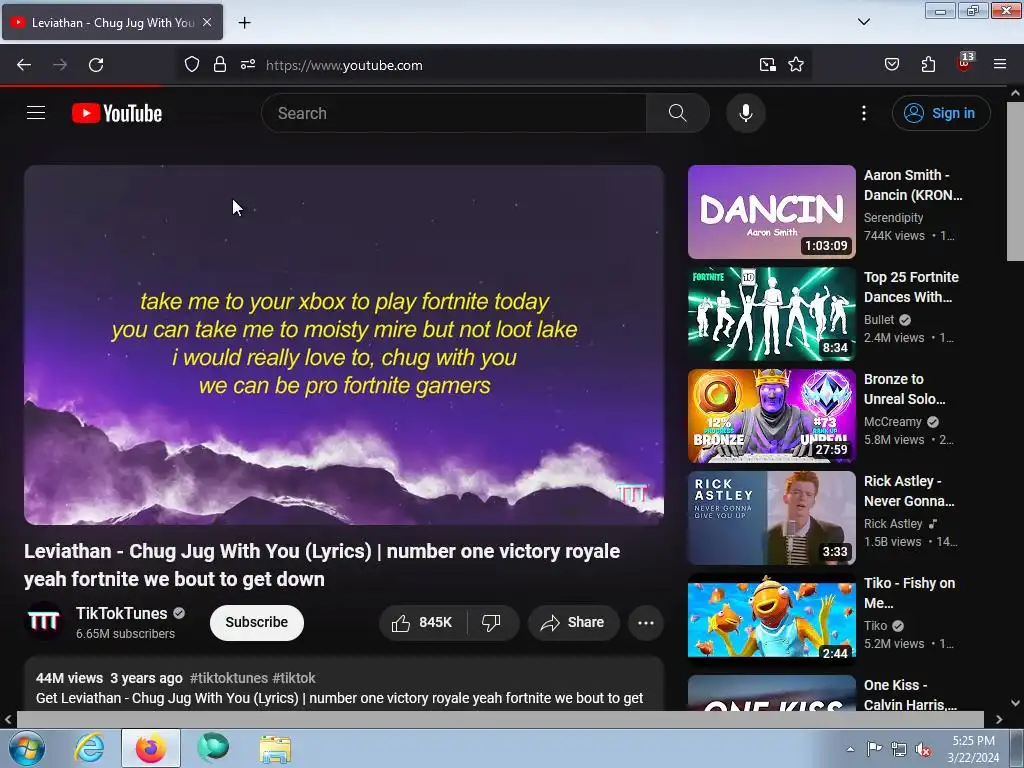
Task: Dislike the video with thumbs down
Action: click(x=492, y=622)
